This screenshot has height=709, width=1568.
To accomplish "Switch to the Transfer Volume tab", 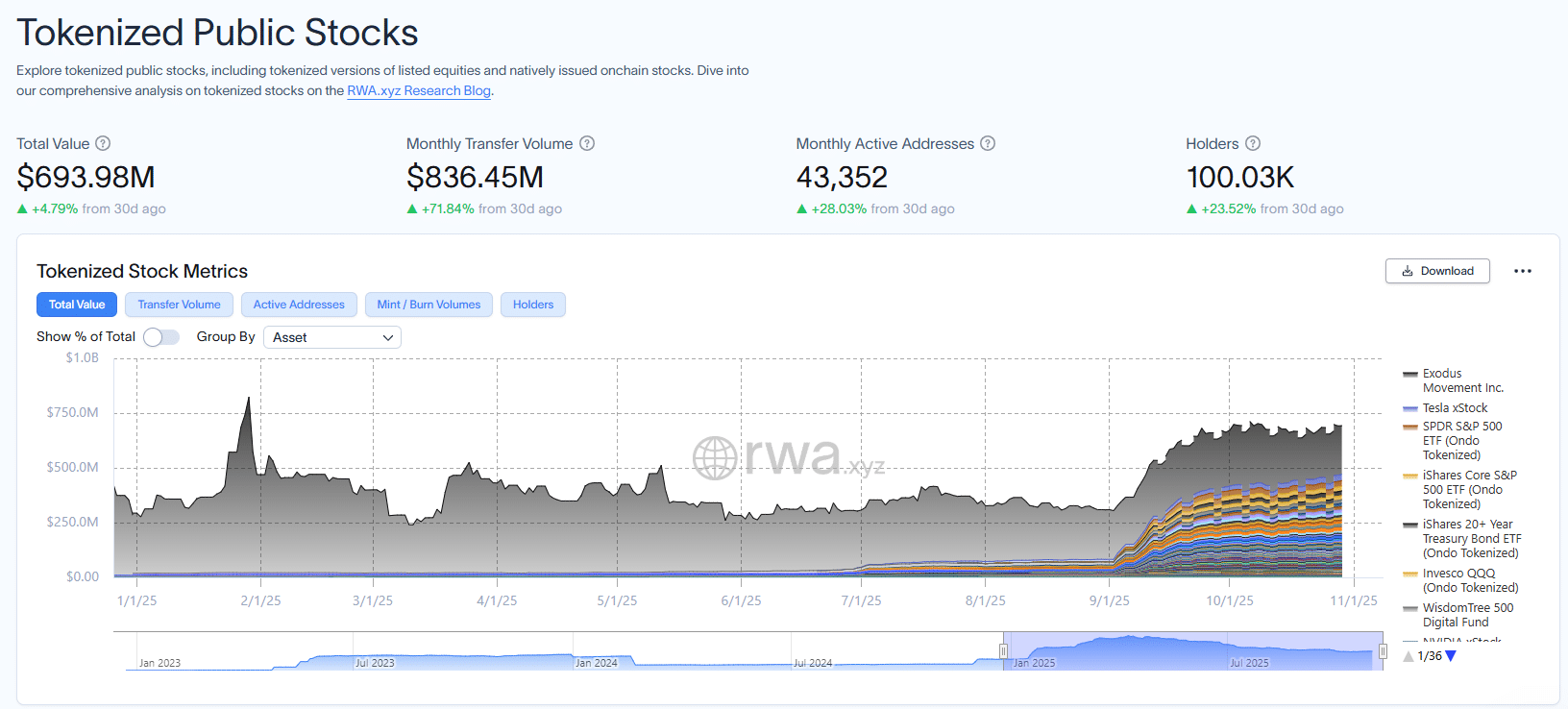I will pos(179,305).
